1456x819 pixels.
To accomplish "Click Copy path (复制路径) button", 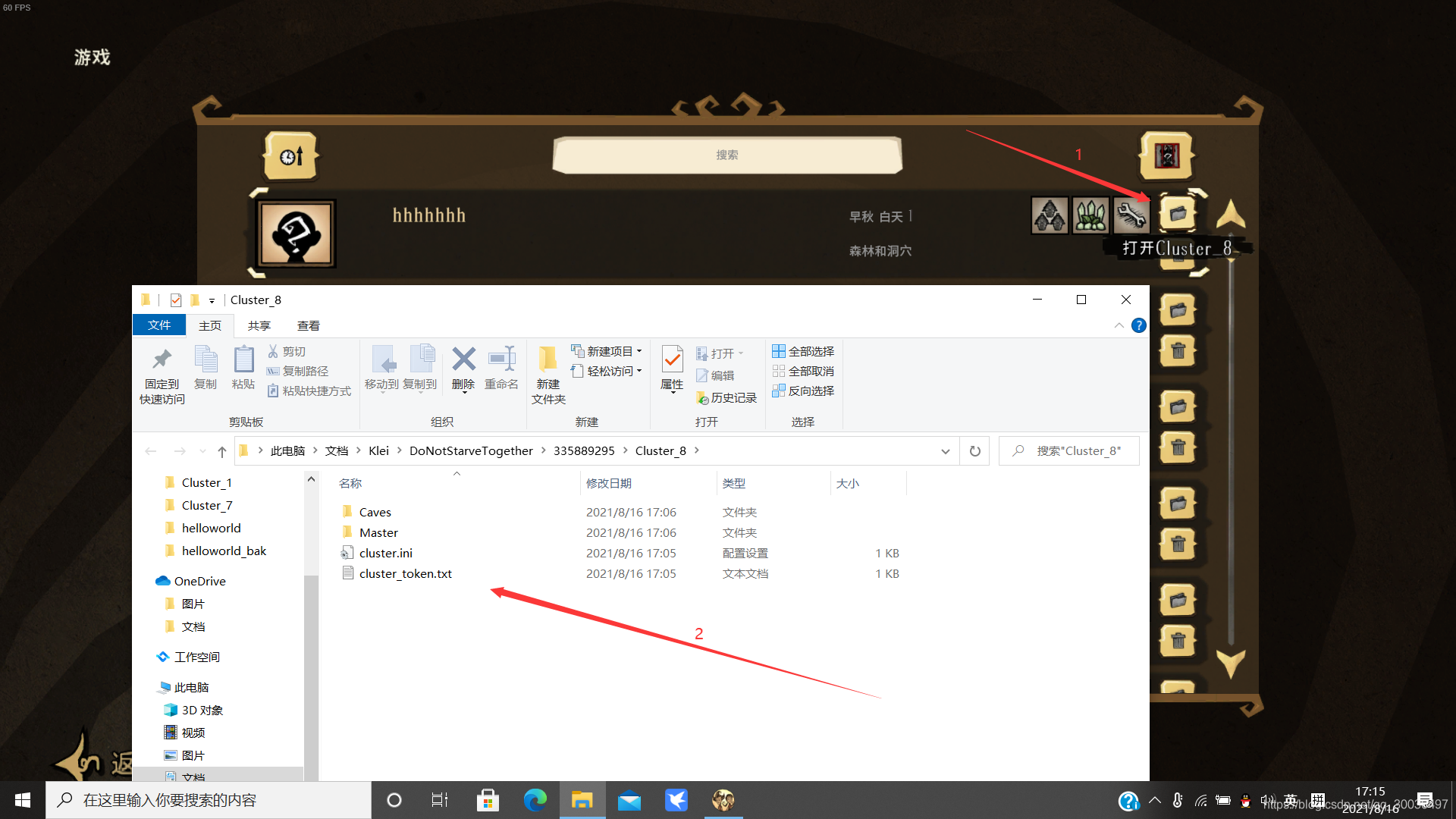I will tap(298, 371).
